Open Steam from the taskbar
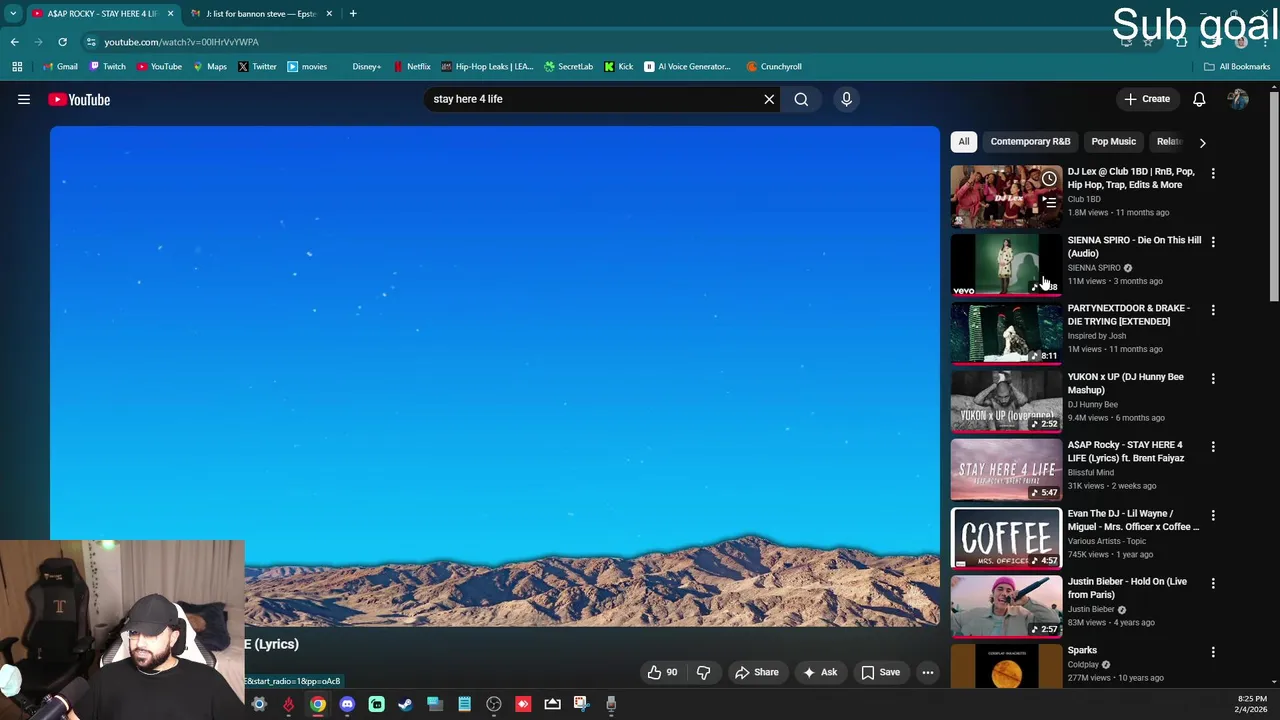 point(405,704)
